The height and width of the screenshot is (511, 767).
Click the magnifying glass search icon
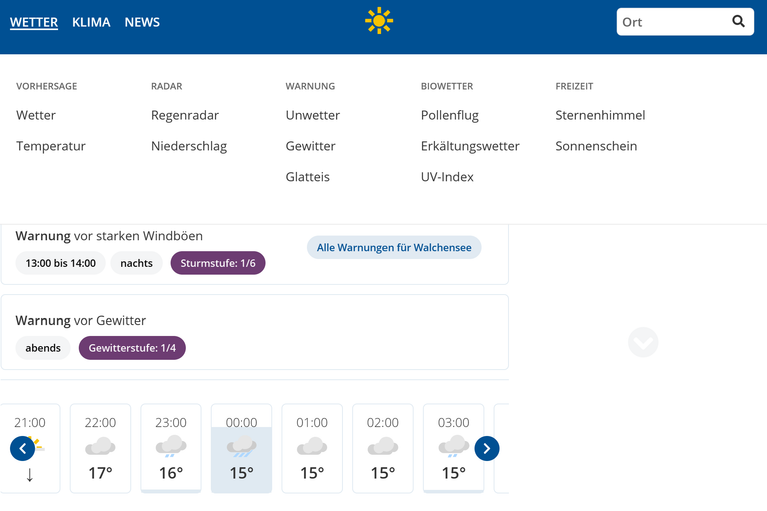pos(738,21)
